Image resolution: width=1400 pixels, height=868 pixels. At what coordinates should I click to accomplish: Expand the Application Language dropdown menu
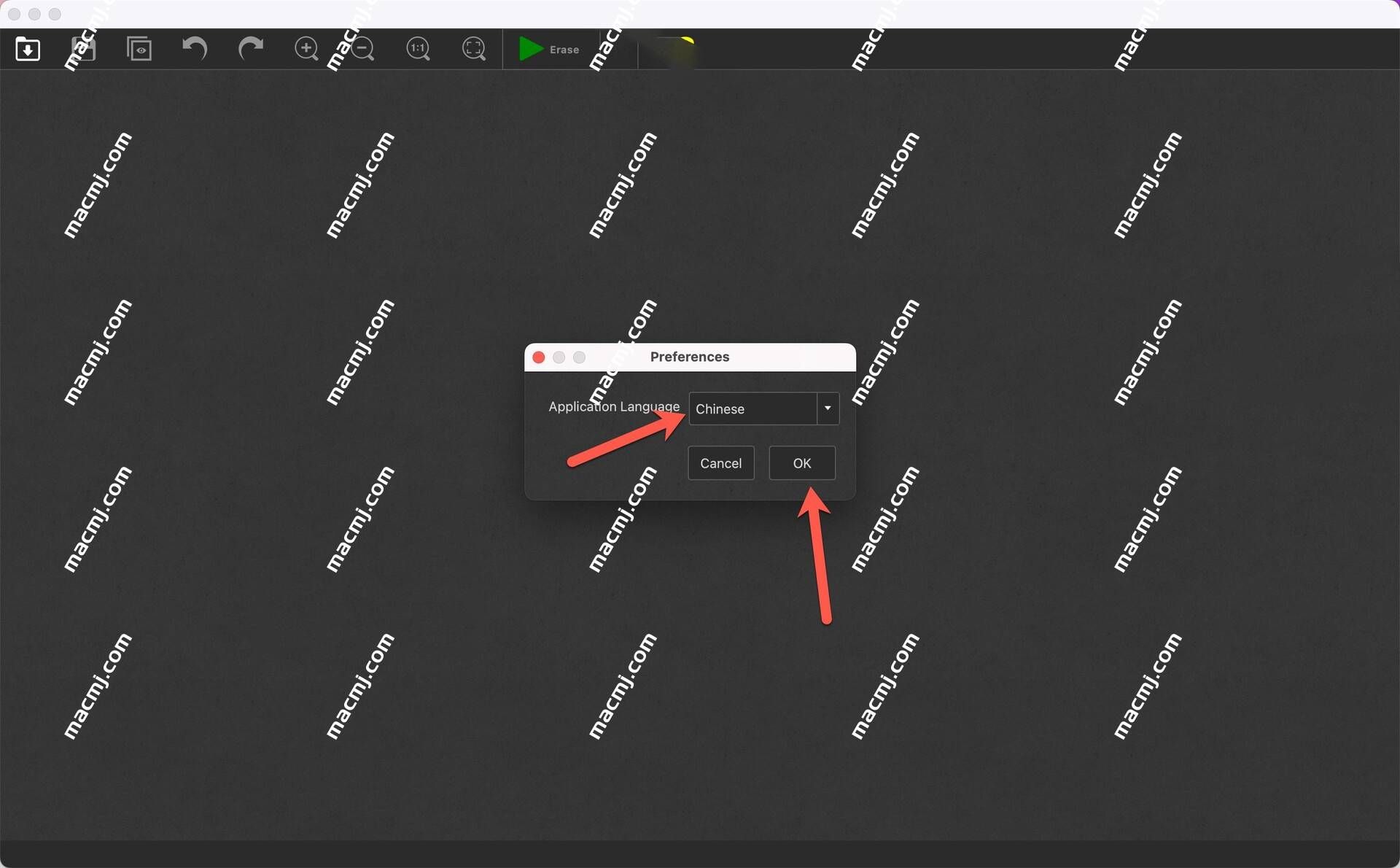tap(828, 408)
